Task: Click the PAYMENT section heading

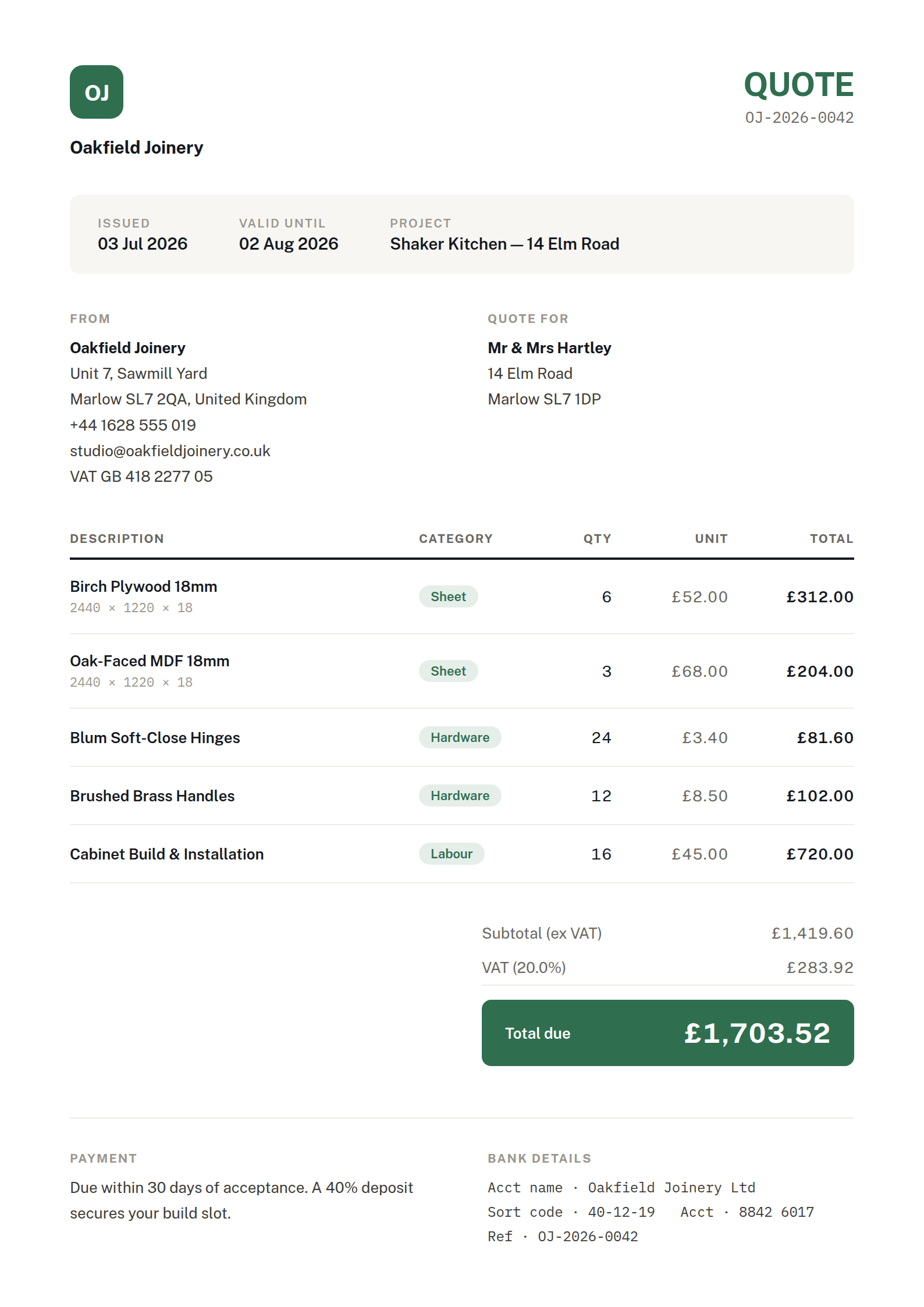Action: (x=104, y=1159)
